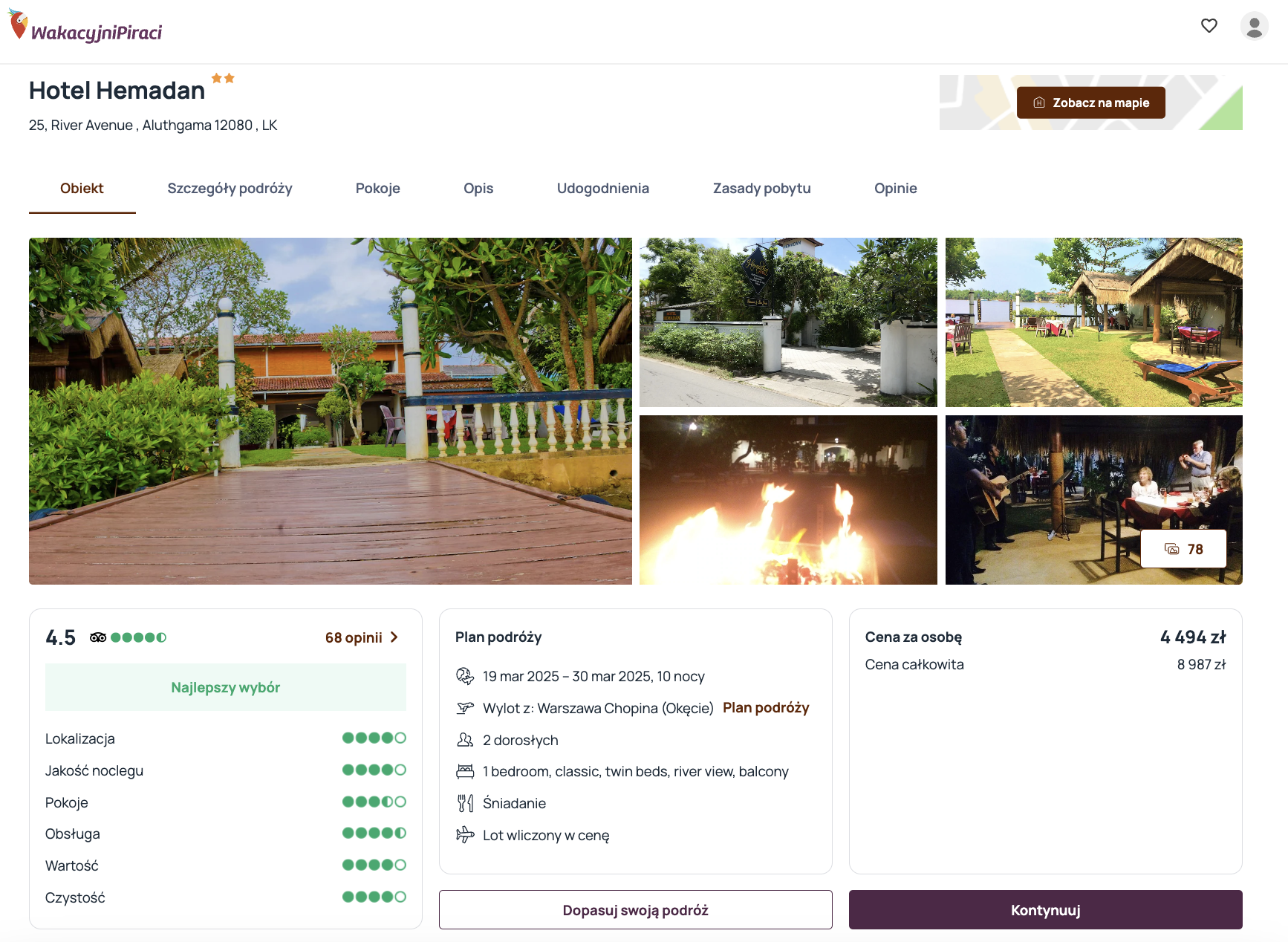Click the Czystość rating bubbles
Screen dimensions: 1288x942
coord(374,897)
